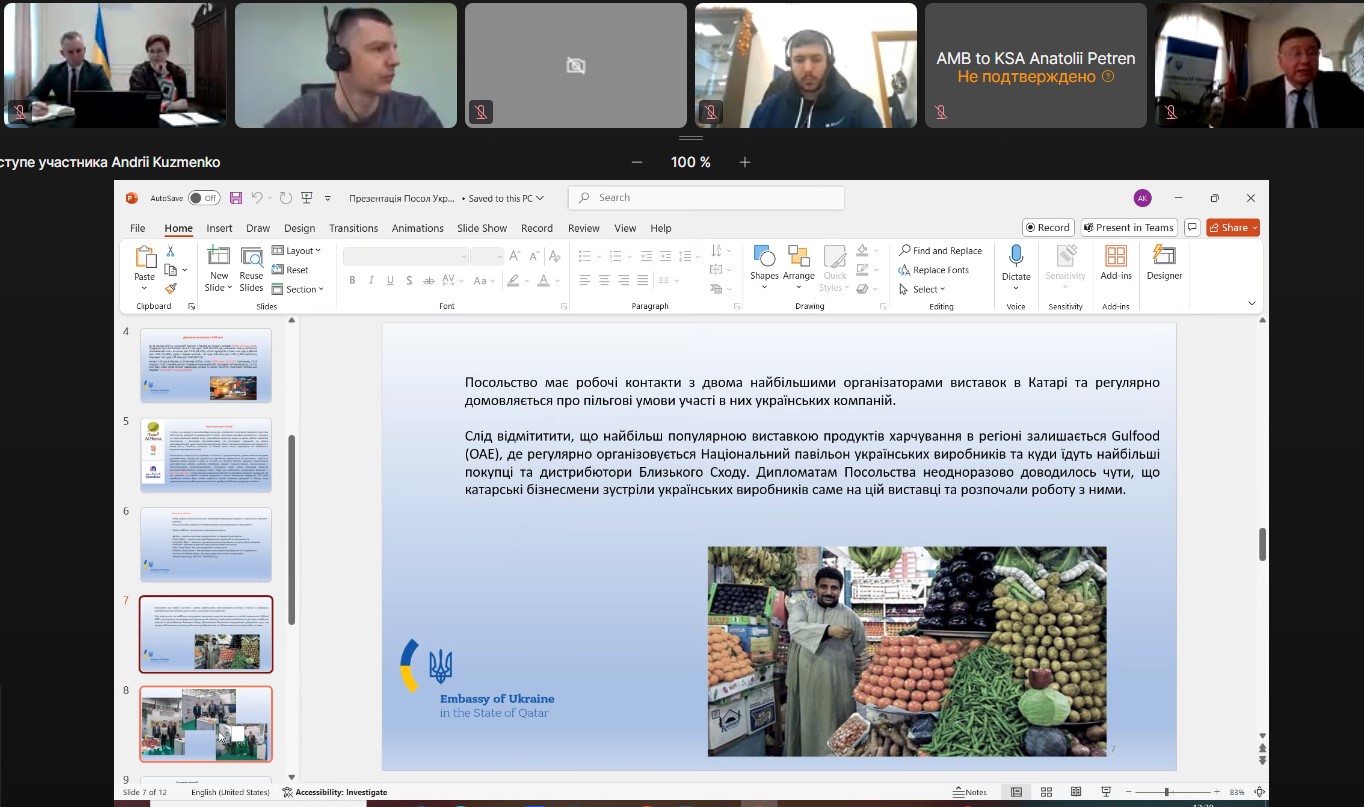
Task: Click the Save icon in title bar
Action: point(236,198)
